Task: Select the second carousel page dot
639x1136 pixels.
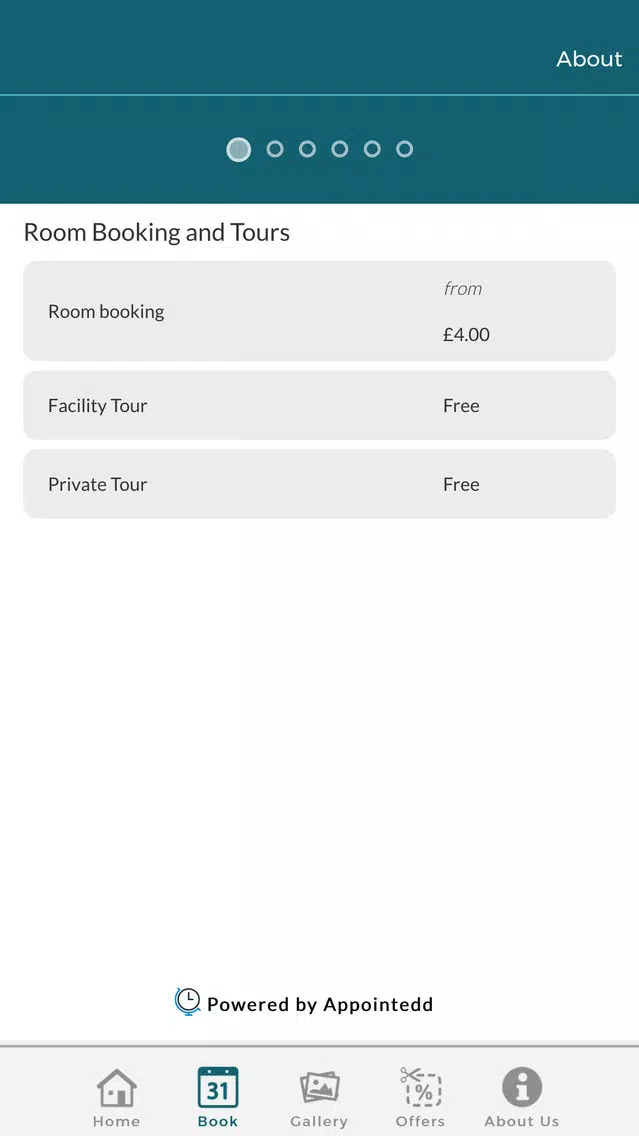Action: click(275, 149)
